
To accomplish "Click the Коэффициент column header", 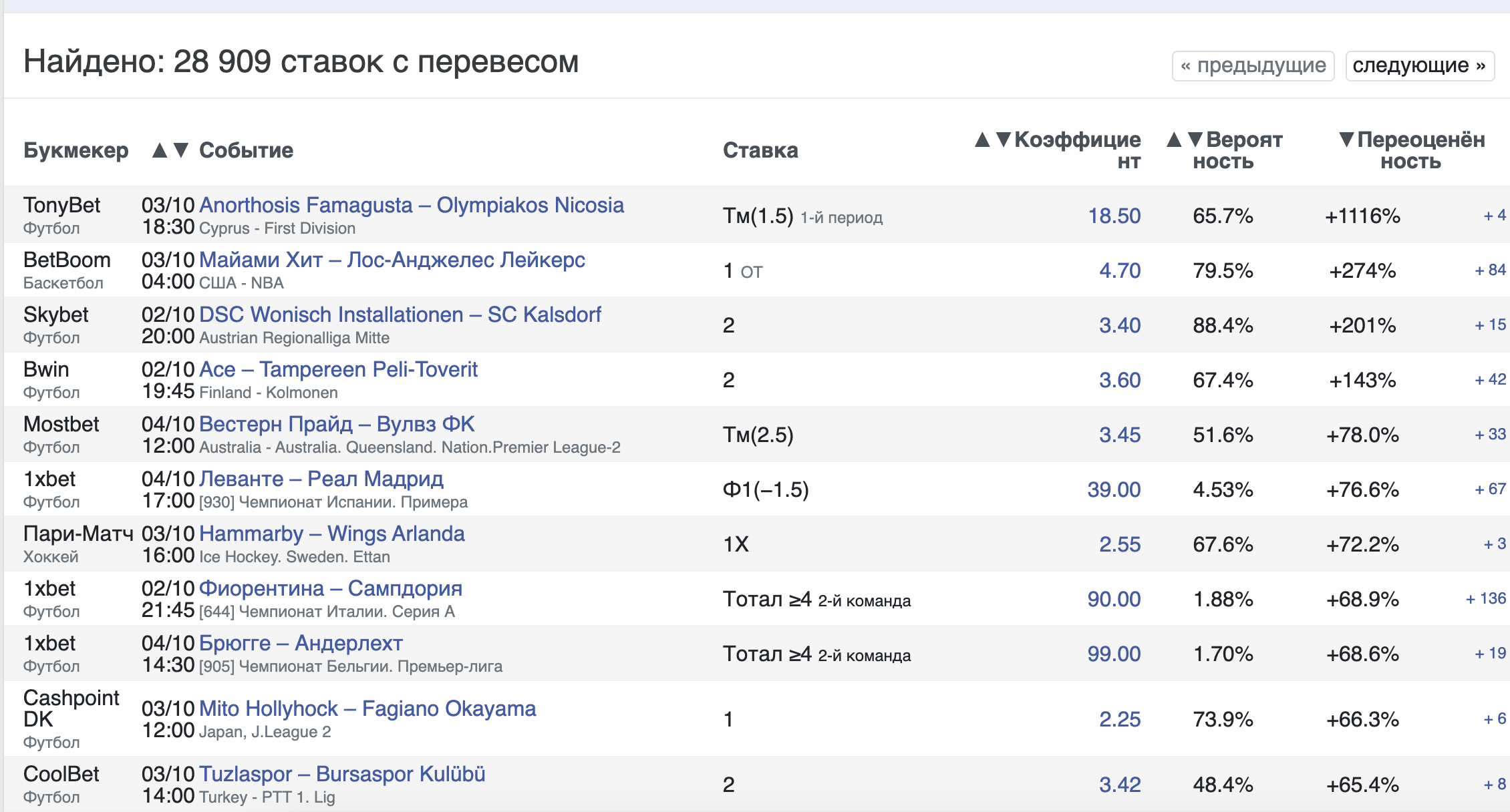I will (x=1077, y=150).
